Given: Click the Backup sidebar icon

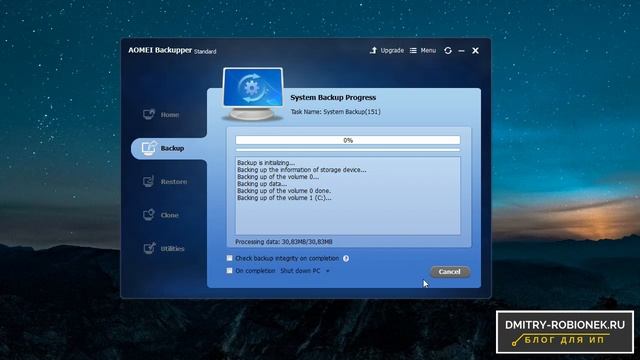Looking at the screenshot, I should pyautogui.click(x=149, y=148).
